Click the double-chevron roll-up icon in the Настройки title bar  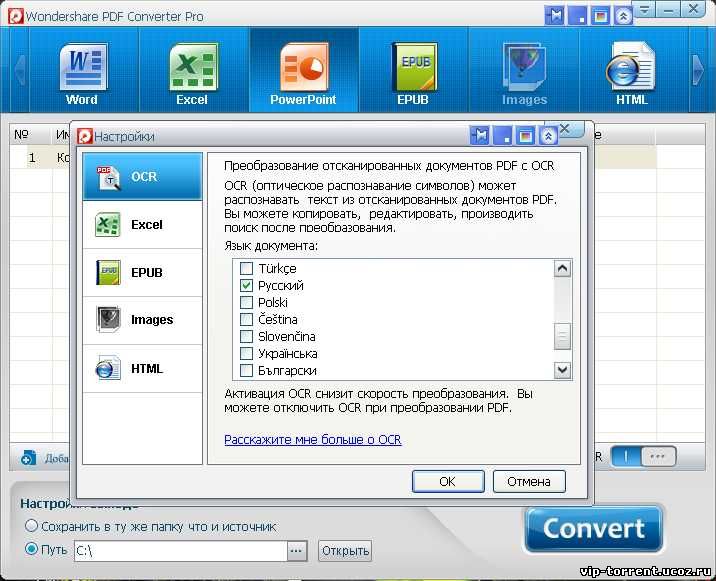548,136
